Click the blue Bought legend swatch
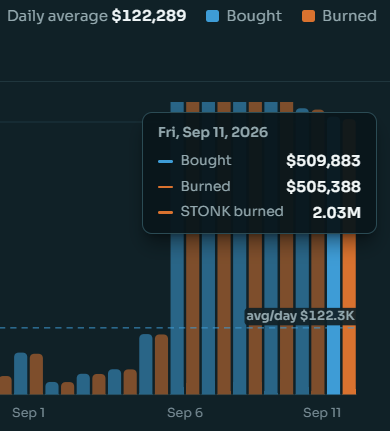Screen dimensions: 390x431 [x=212, y=16]
